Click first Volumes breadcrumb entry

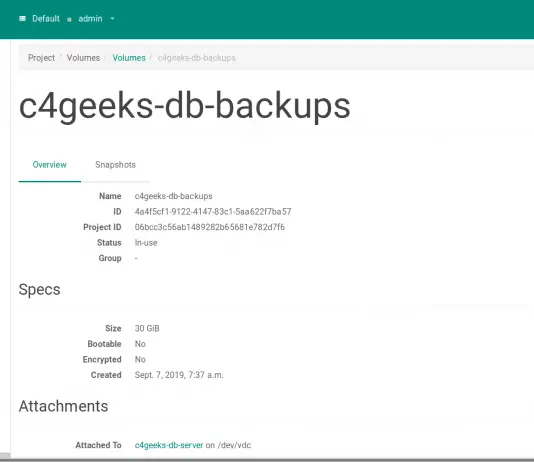(x=83, y=58)
